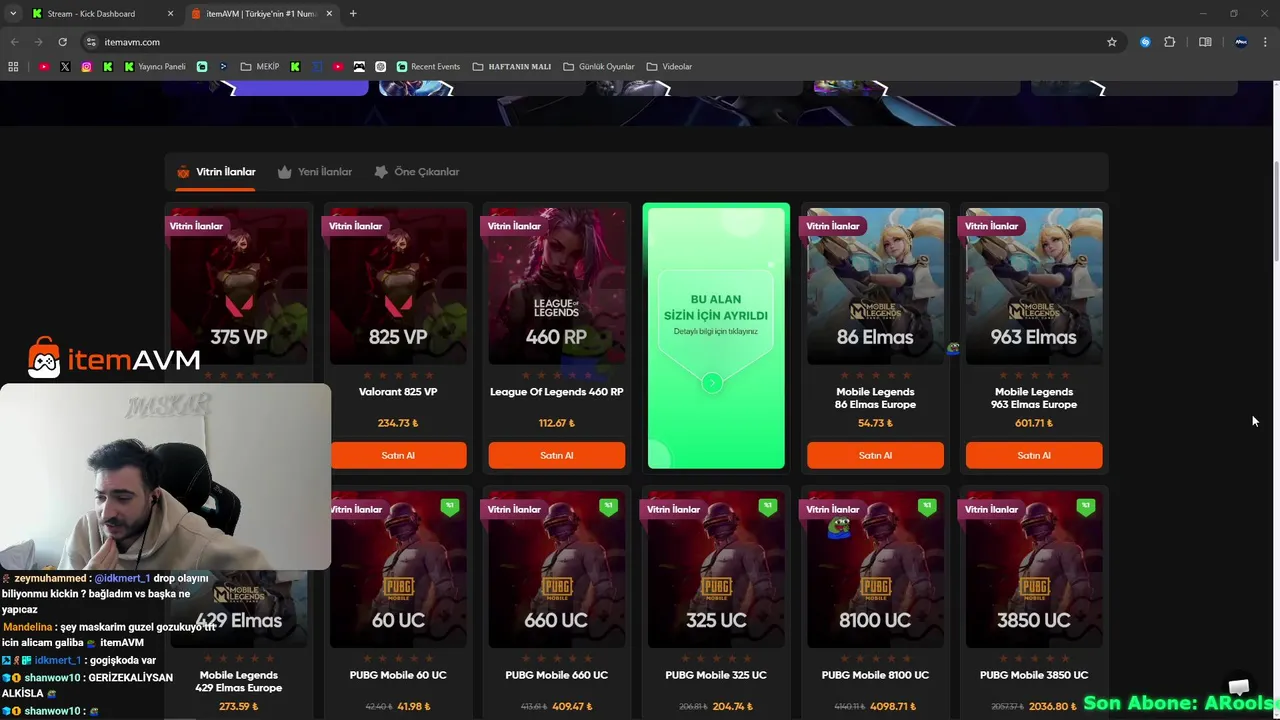Screen dimensions: 1280x720
Task: Go back to previous page
Action: [14, 42]
